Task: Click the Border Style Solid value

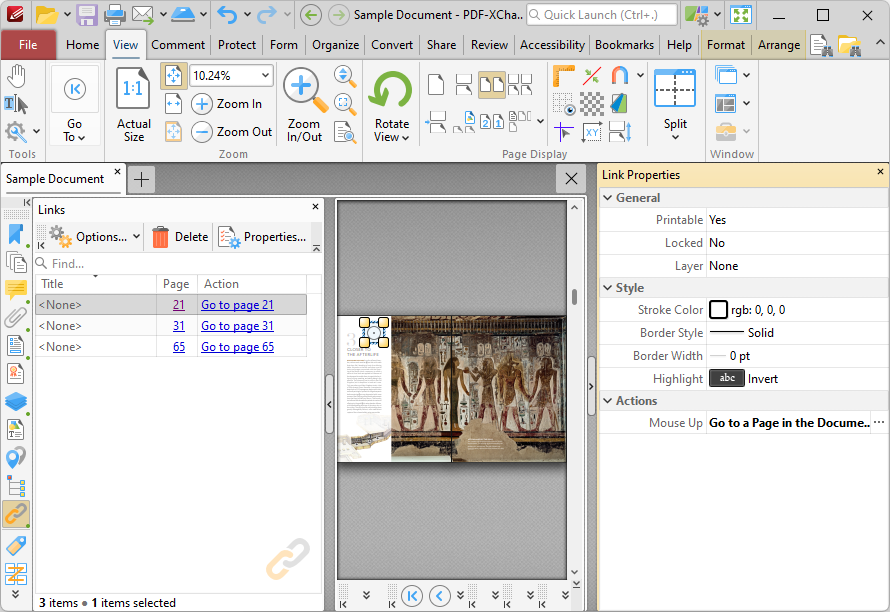Action: tap(797, 333)
